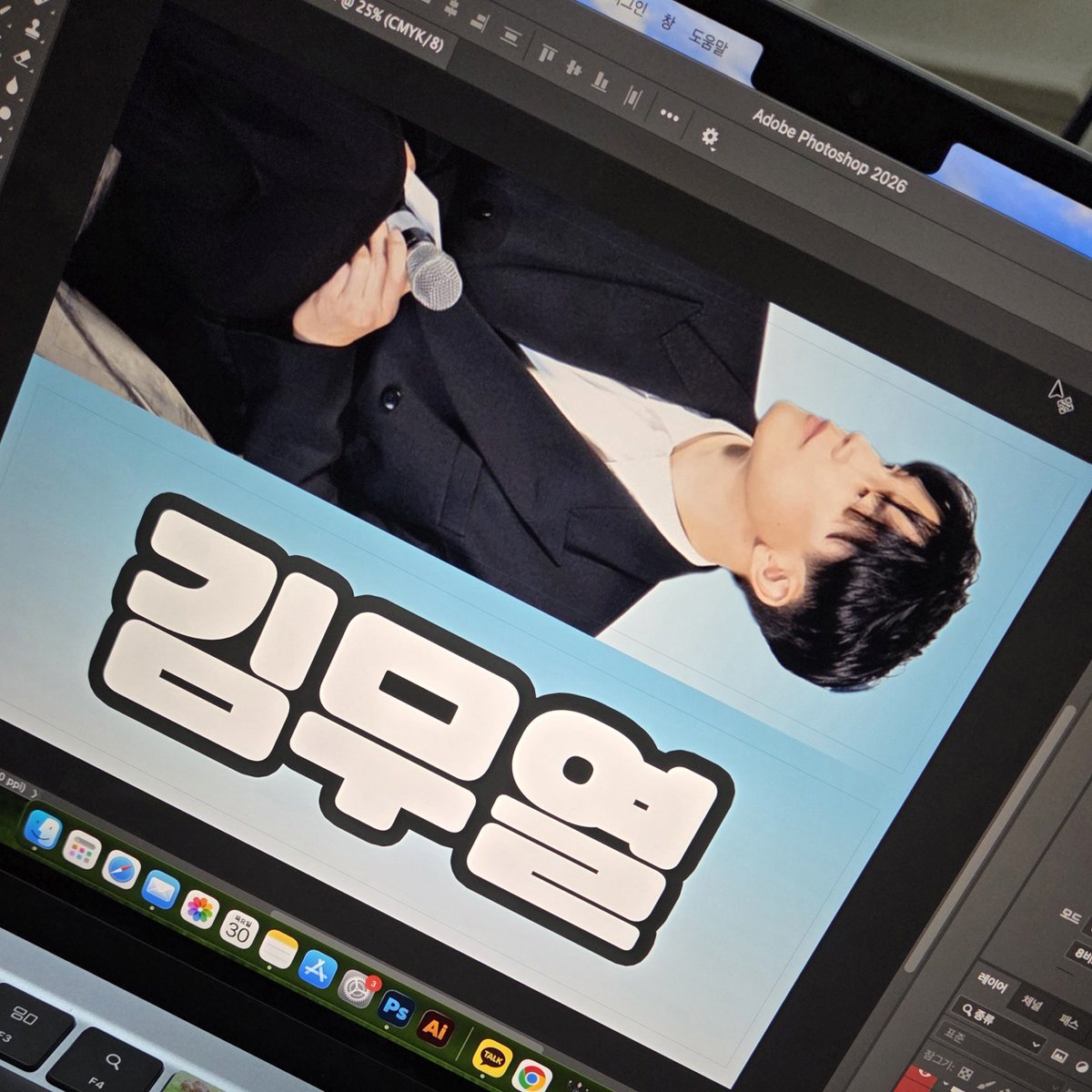Click the align top edges icon

547,54
